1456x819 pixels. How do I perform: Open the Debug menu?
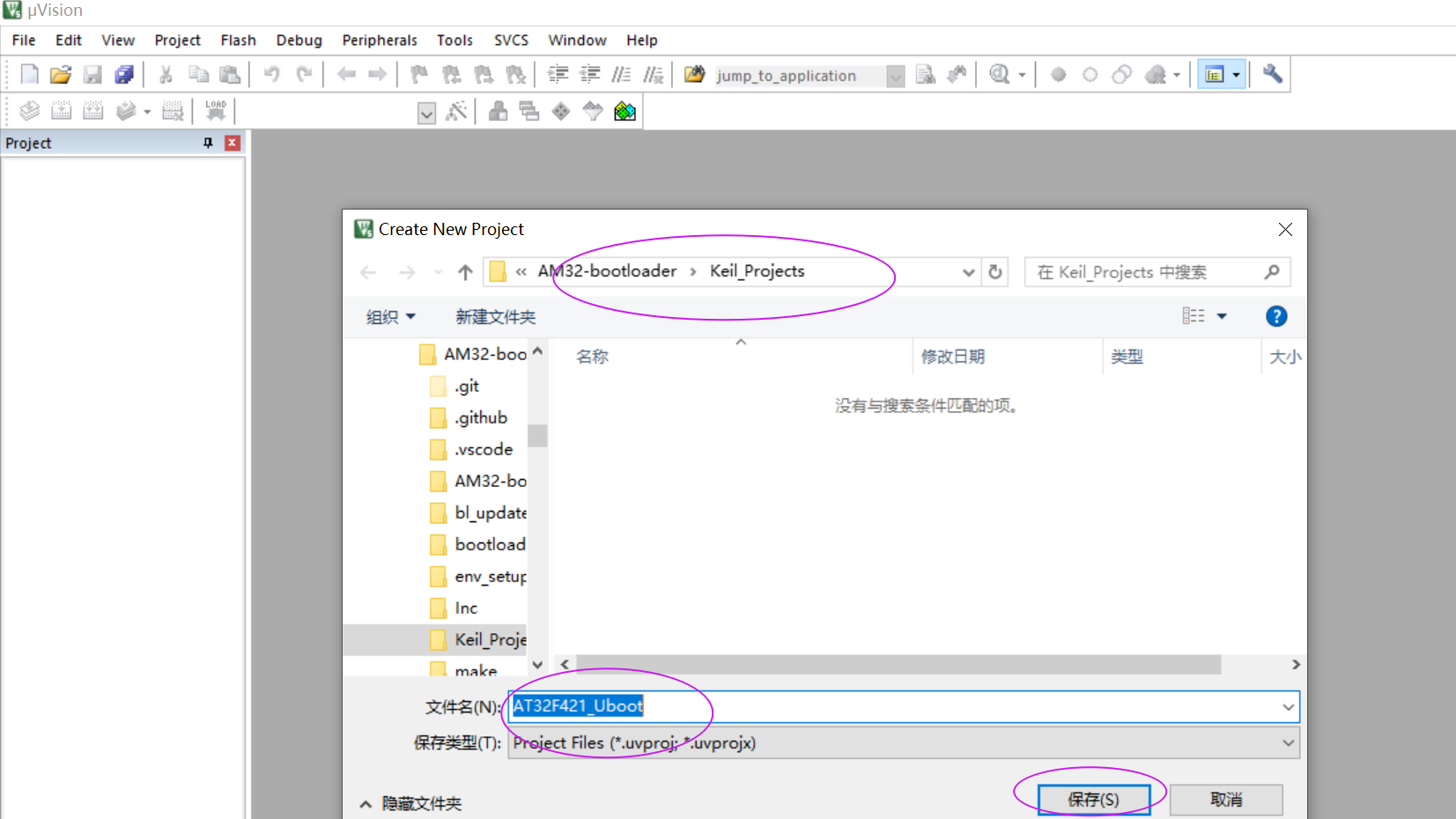299,41
